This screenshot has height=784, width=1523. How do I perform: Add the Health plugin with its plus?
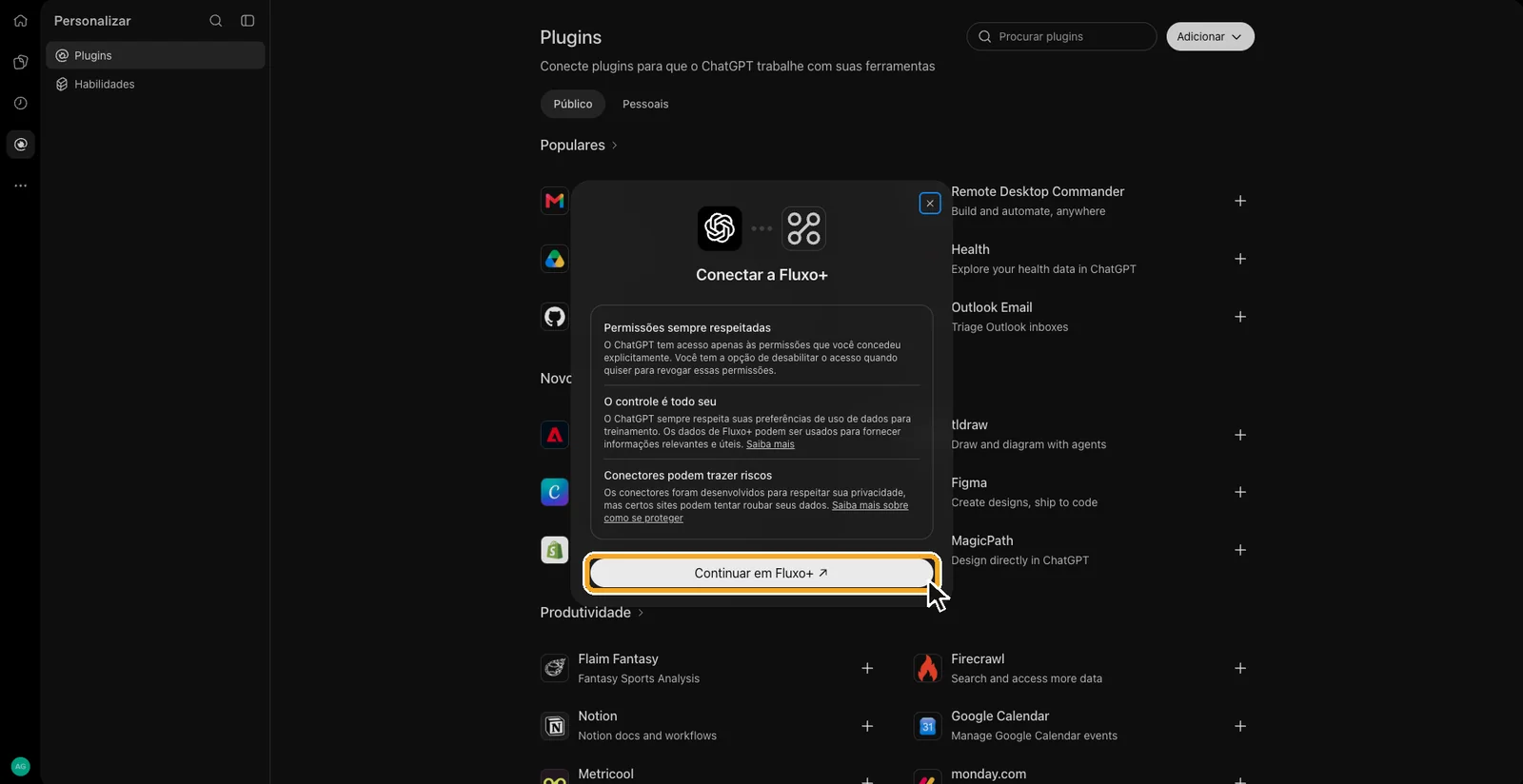[1240, 259]
